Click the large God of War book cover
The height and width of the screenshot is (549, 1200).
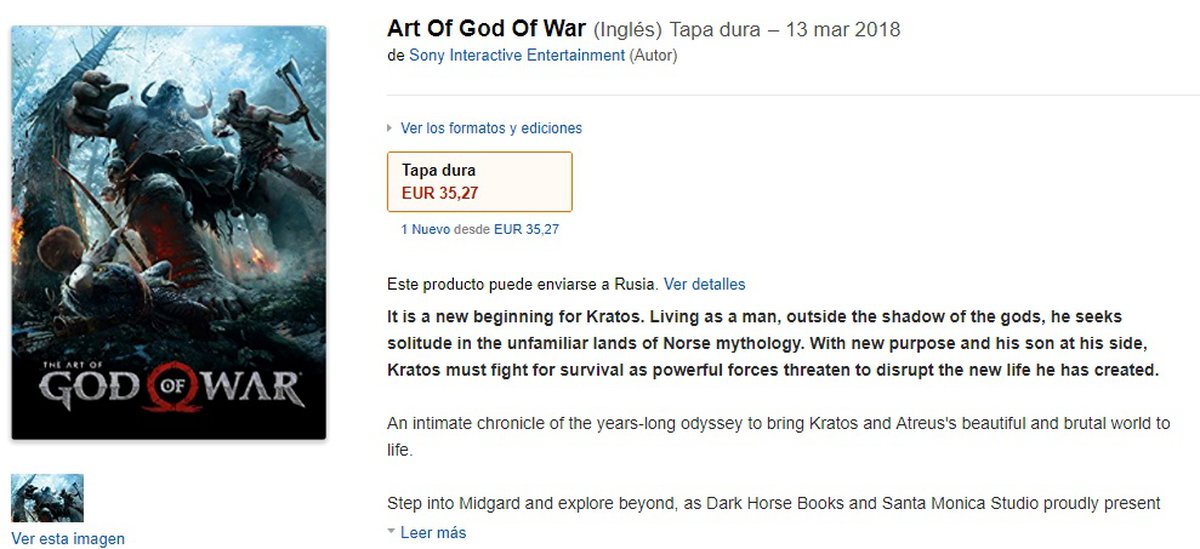click(169, 232)
